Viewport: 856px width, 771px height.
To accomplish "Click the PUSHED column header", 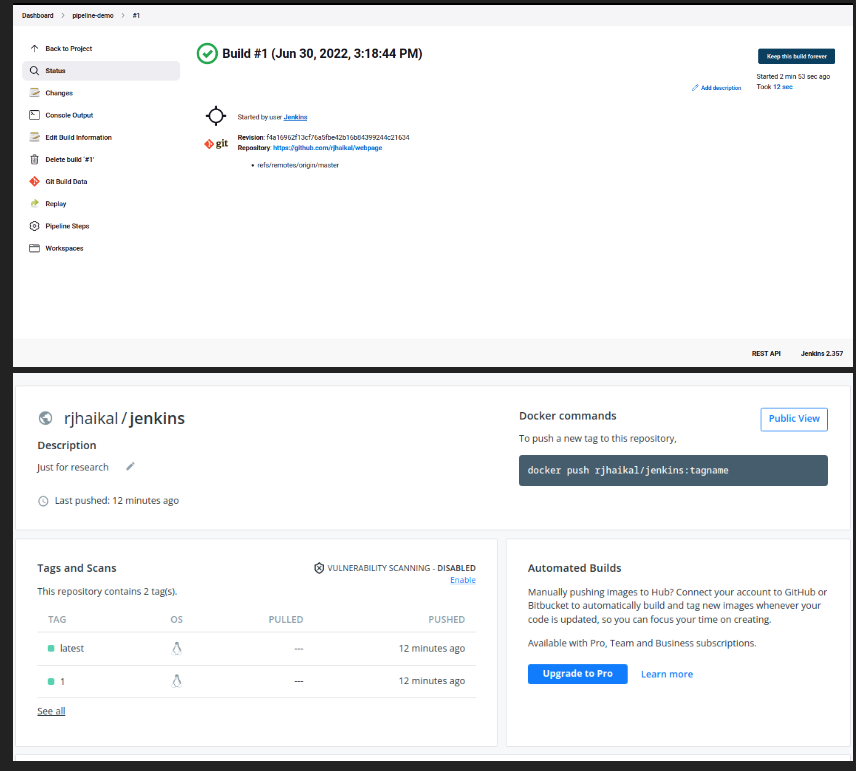I will (x=447, y=620).
